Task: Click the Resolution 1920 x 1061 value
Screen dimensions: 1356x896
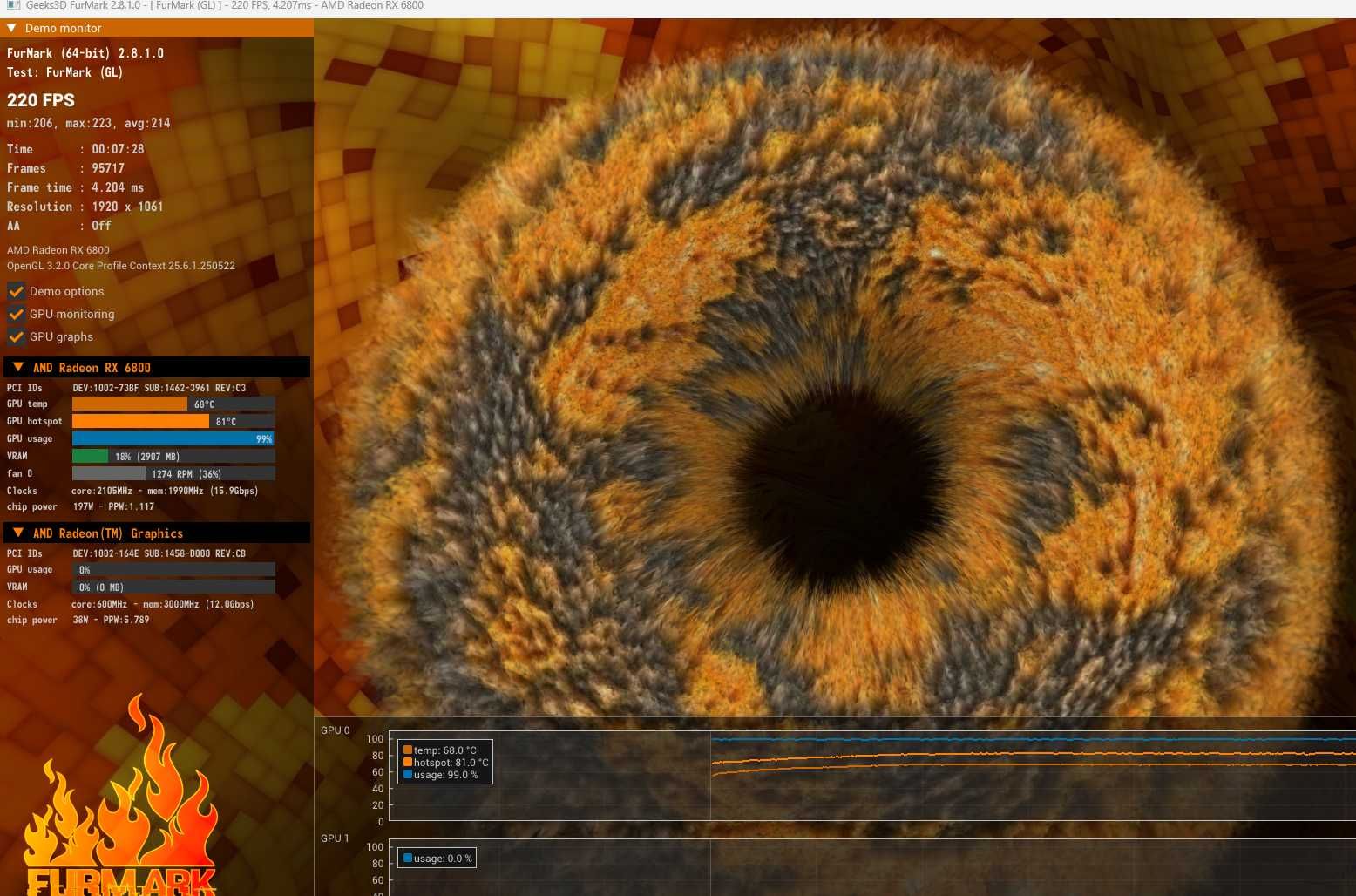Action: click(x=127, y=207)
